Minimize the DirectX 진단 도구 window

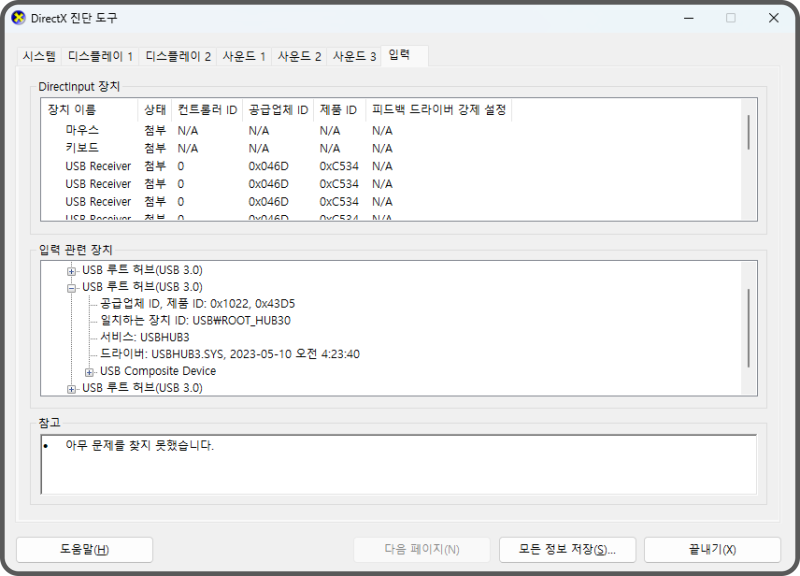point(689,18)
